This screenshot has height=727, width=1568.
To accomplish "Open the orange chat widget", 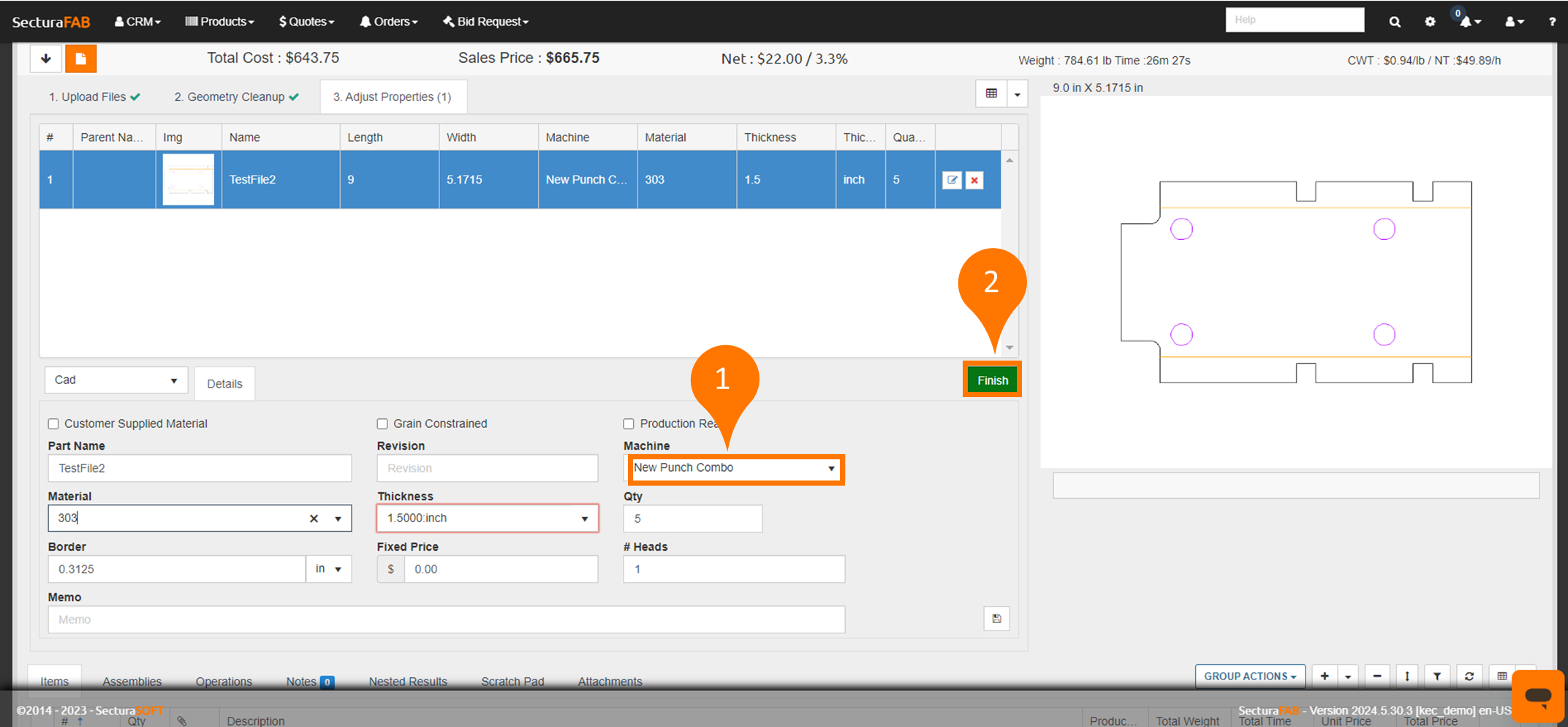I will click(x=1538, y=696).
